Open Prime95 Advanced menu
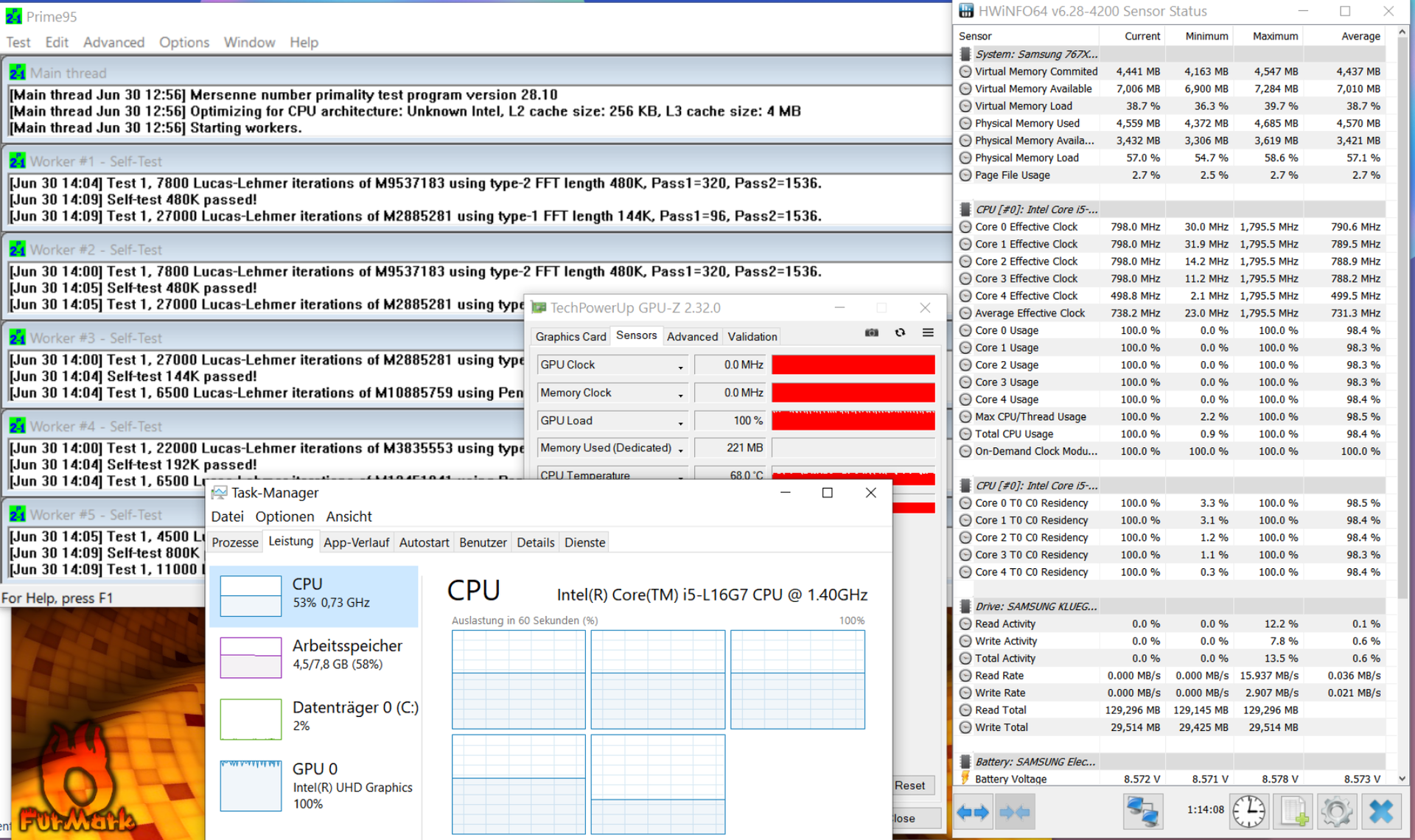The image size is (1415, 840). [113, 42]
